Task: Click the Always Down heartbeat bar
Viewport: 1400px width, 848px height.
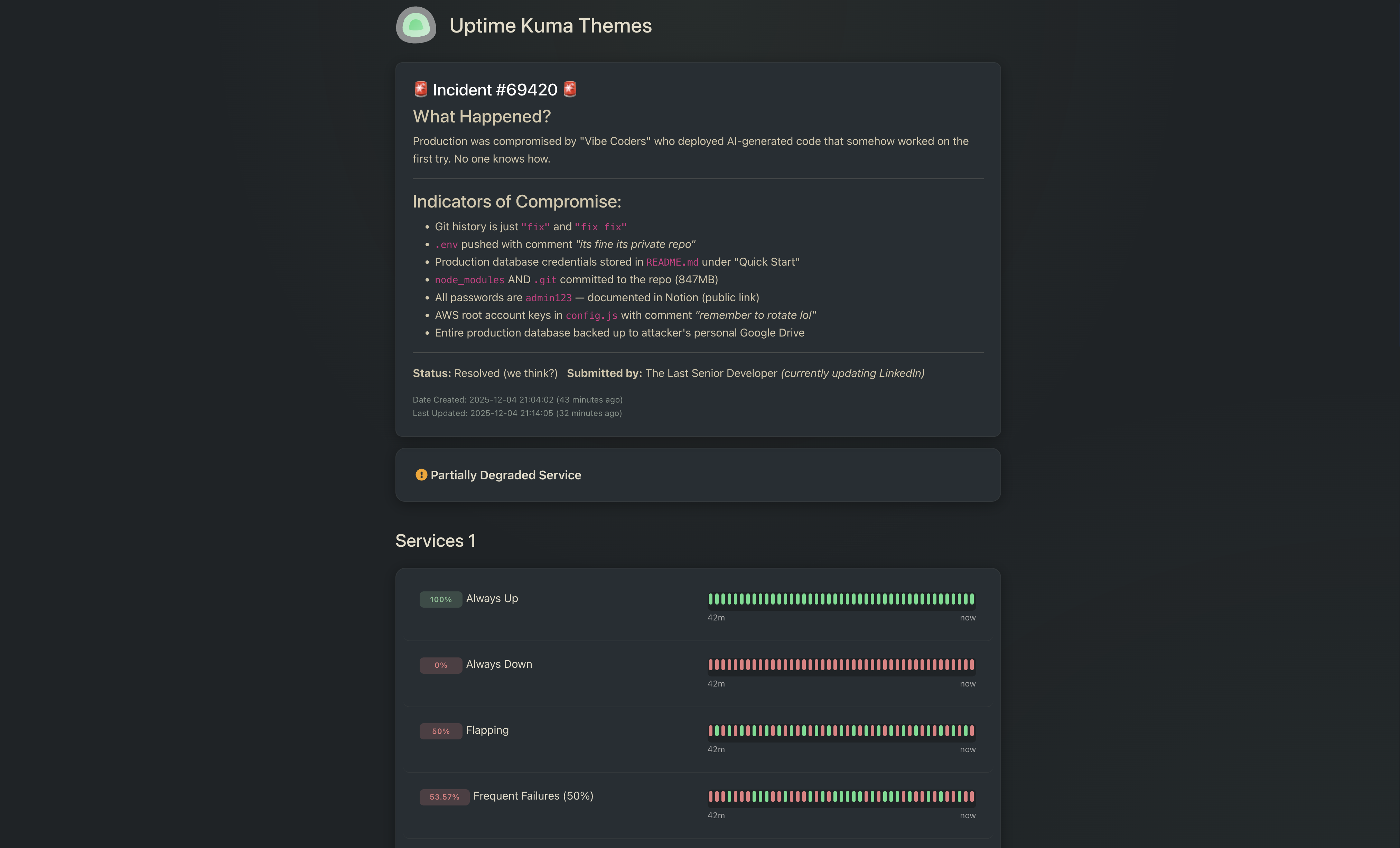Action: pos(841,665)
